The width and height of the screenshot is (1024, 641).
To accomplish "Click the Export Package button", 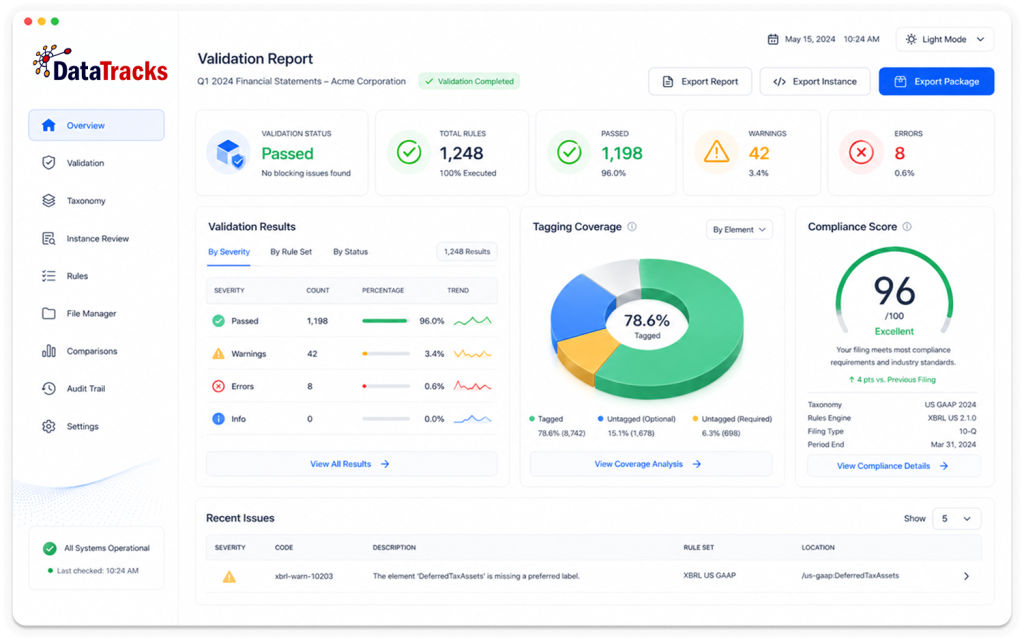I will [936, 82].
